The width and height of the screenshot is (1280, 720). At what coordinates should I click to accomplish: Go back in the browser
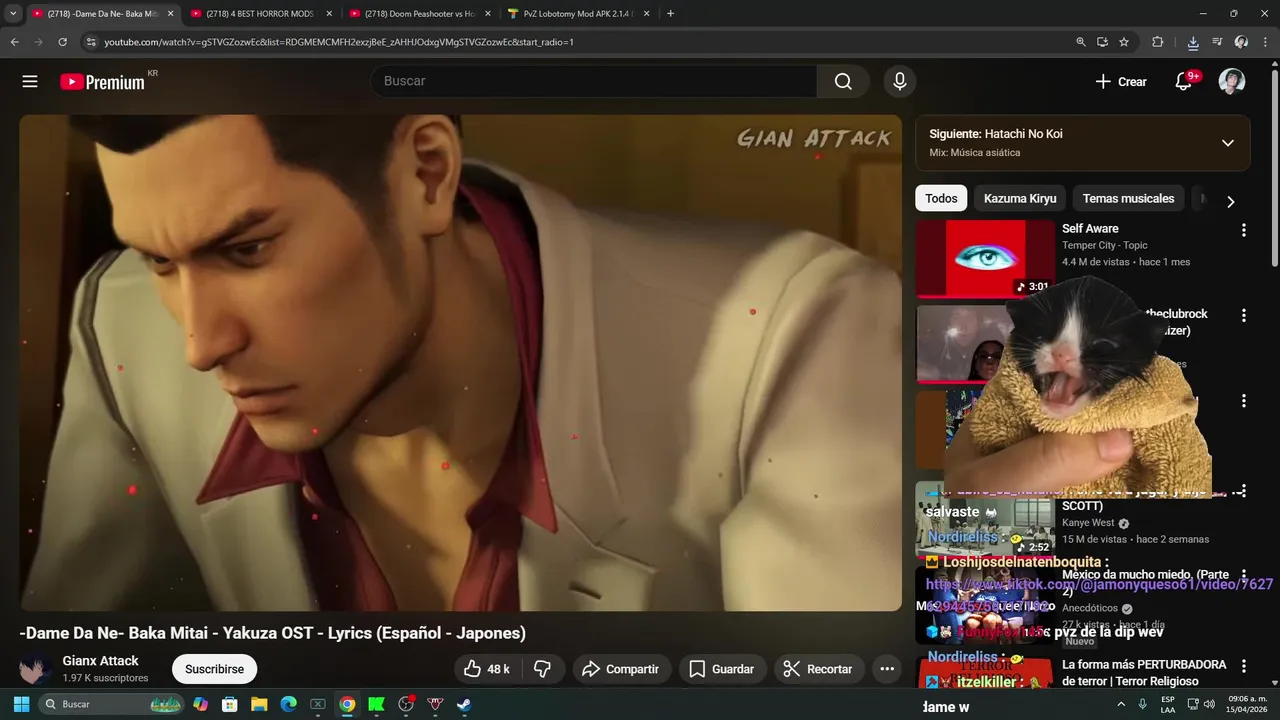click(x=15, y=42)
